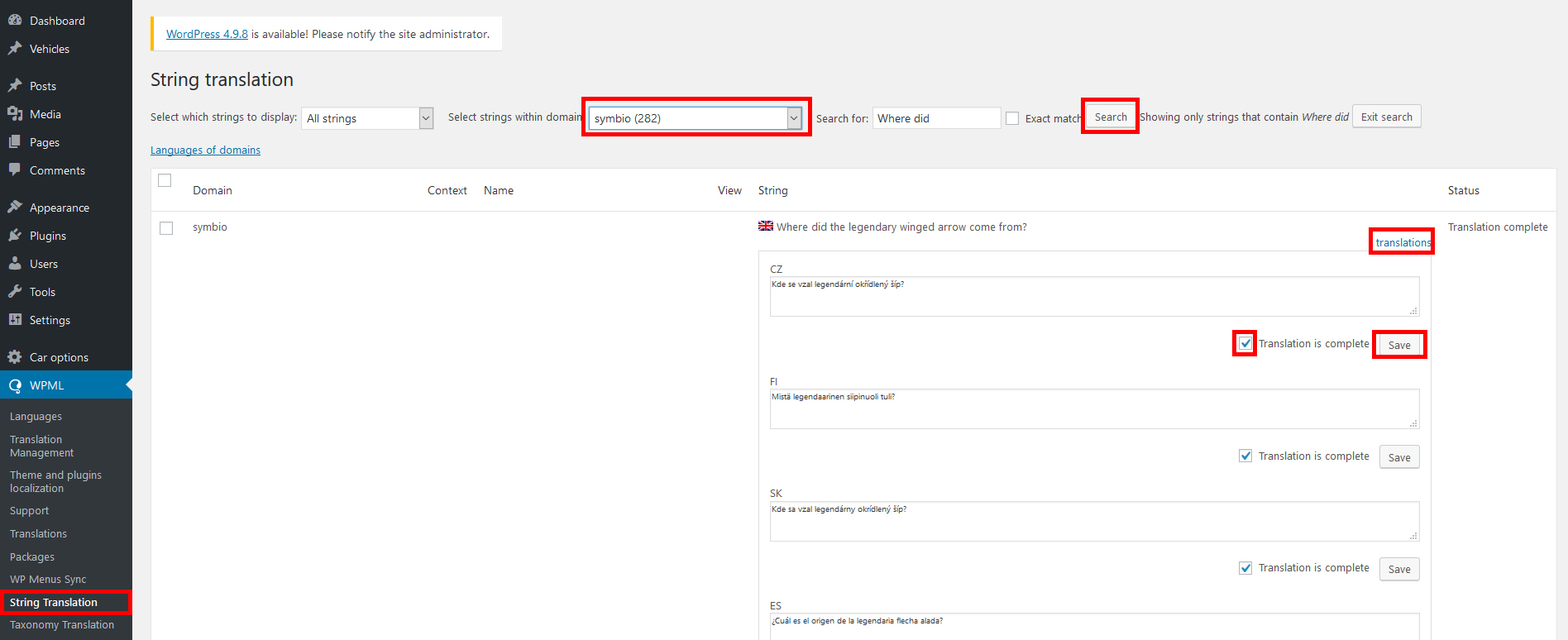
Task: Open the symbio (282) domain dropdown
Action: pyautogui.click(x=695, y=118)
